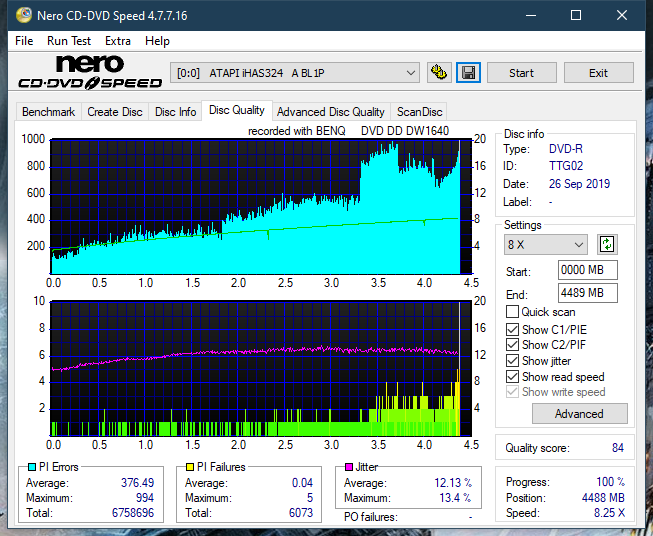Click the End MB input field
This screenshot has height=536, width=653.
coord(587,293)
